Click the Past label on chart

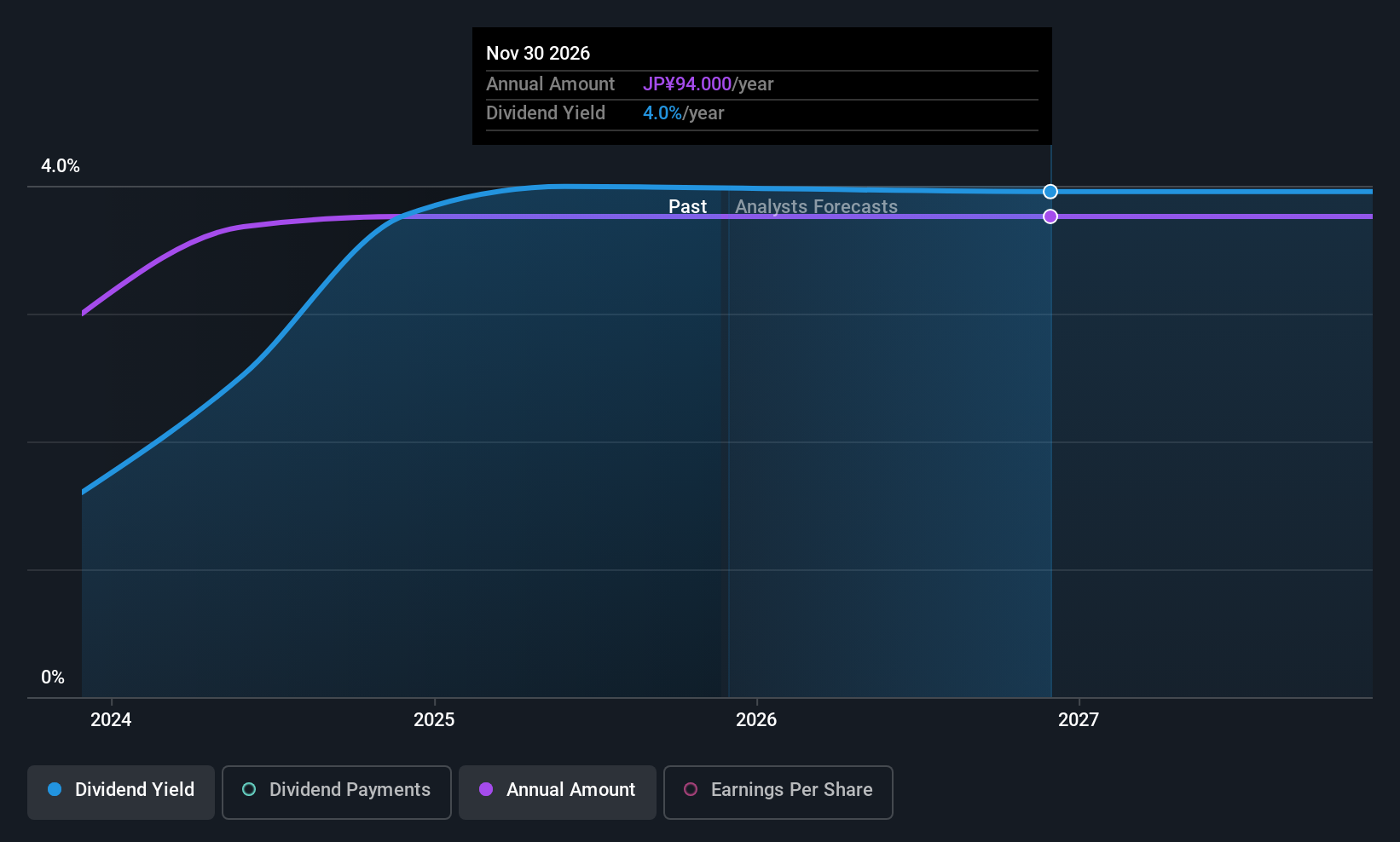tap(687, 207)
